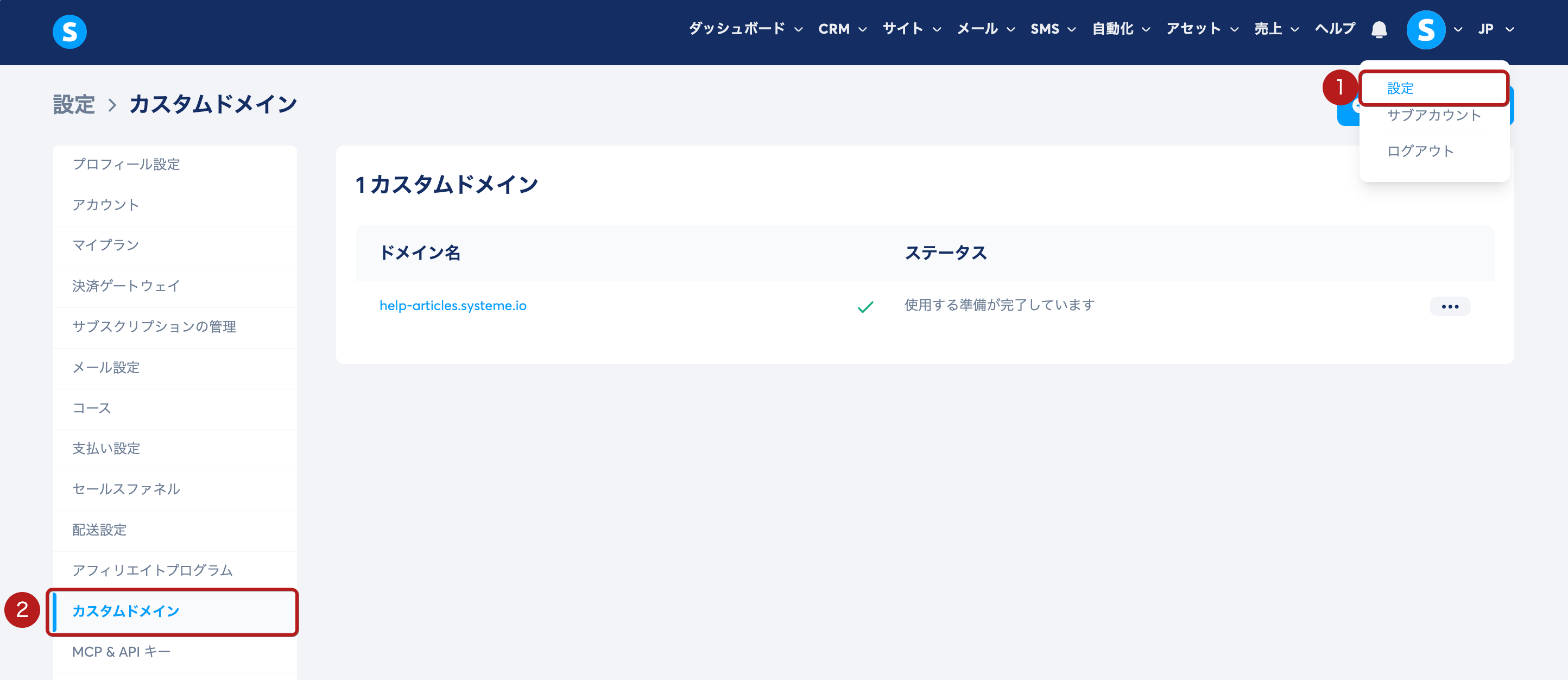Open セールスファネル in the sidebar

[x=175, y=489]
